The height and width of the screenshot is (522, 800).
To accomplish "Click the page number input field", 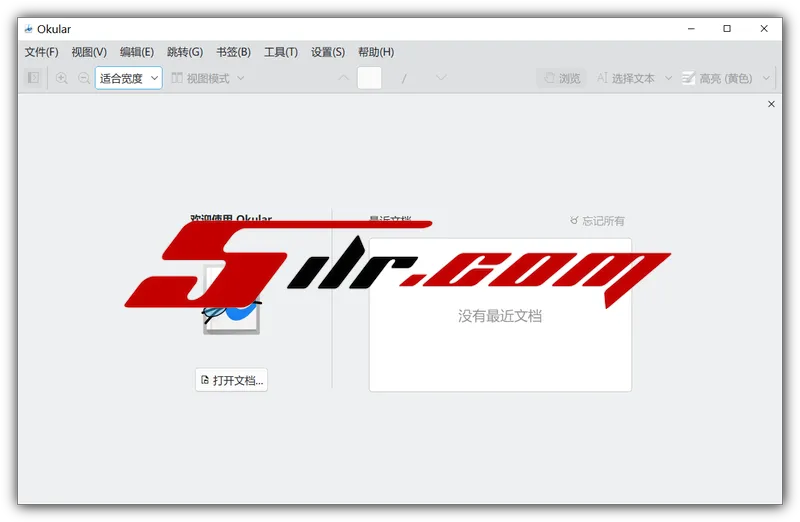I will click(x=369, y=78).
